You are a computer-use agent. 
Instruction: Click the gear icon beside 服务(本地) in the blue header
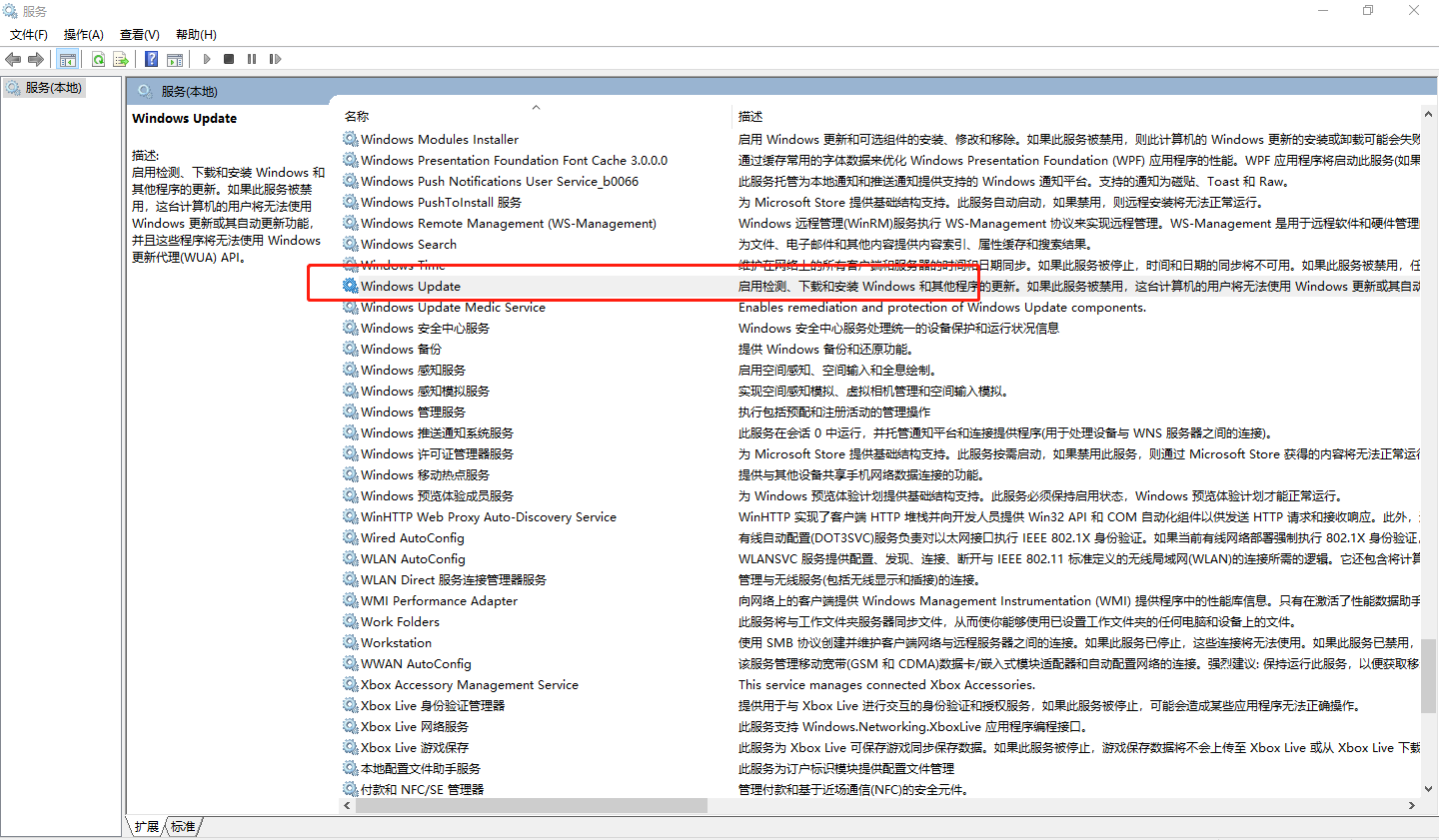145,91
